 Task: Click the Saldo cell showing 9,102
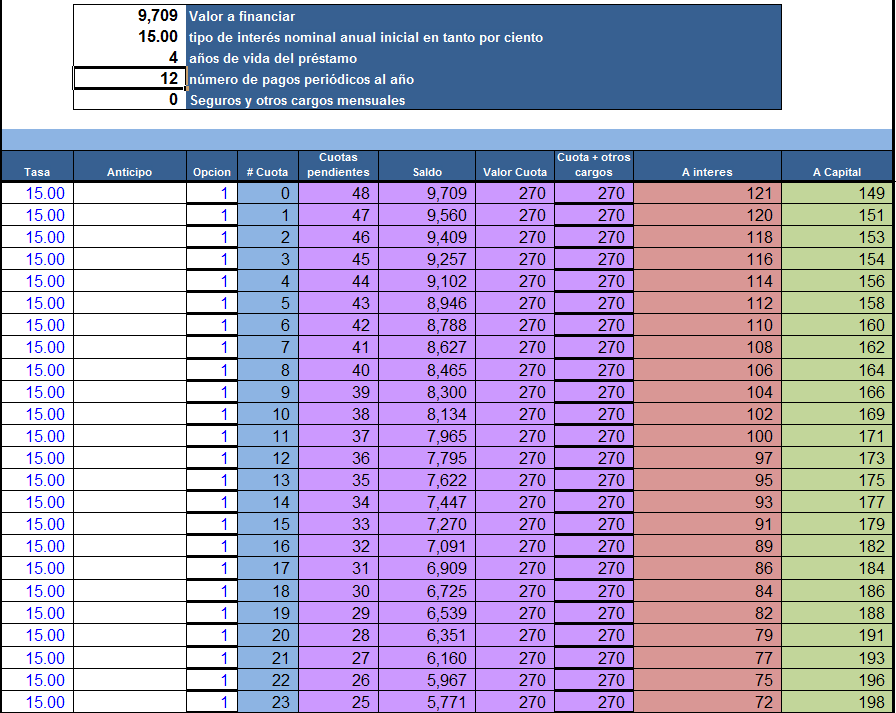tap(427, 281)
